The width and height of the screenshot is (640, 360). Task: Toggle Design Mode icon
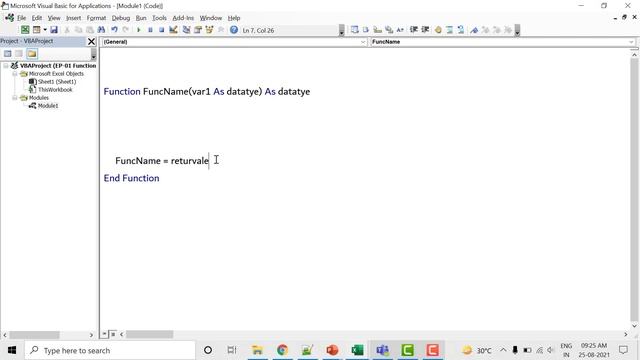click(173, 30)
